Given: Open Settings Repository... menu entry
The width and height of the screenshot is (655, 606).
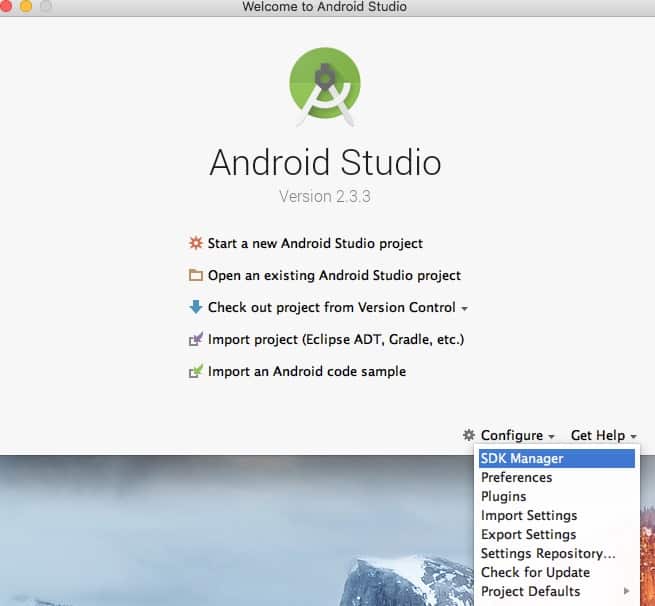Looking at the screenshot, I should point(557,553).
